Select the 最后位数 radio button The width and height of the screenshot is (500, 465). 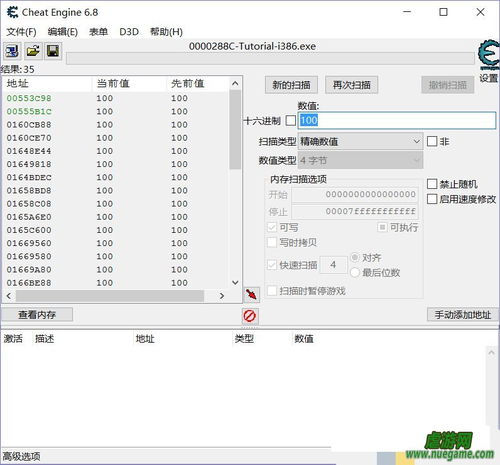pyautogui.click(x=355, y=273)
